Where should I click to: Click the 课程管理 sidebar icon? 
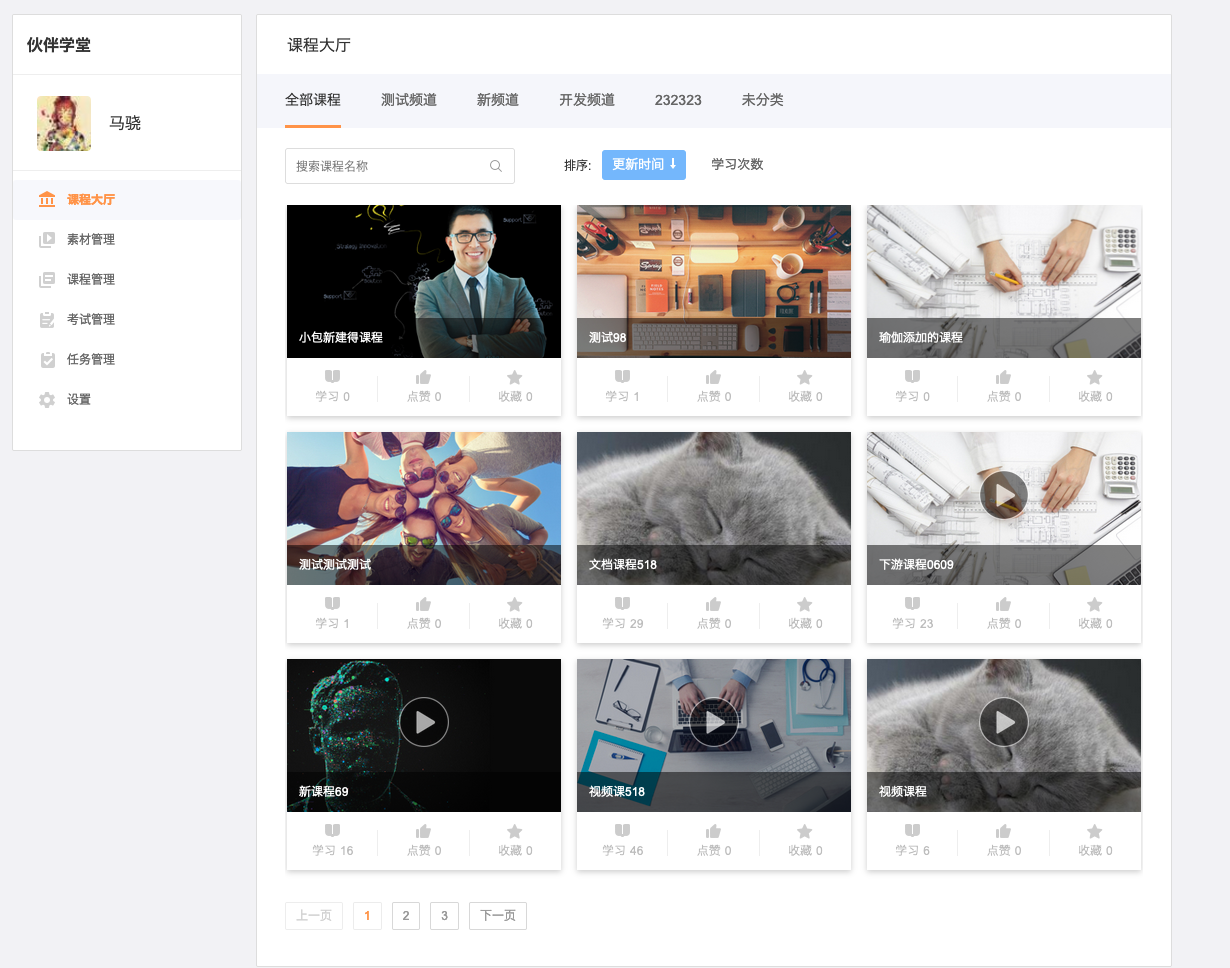[x=47, y=279]
